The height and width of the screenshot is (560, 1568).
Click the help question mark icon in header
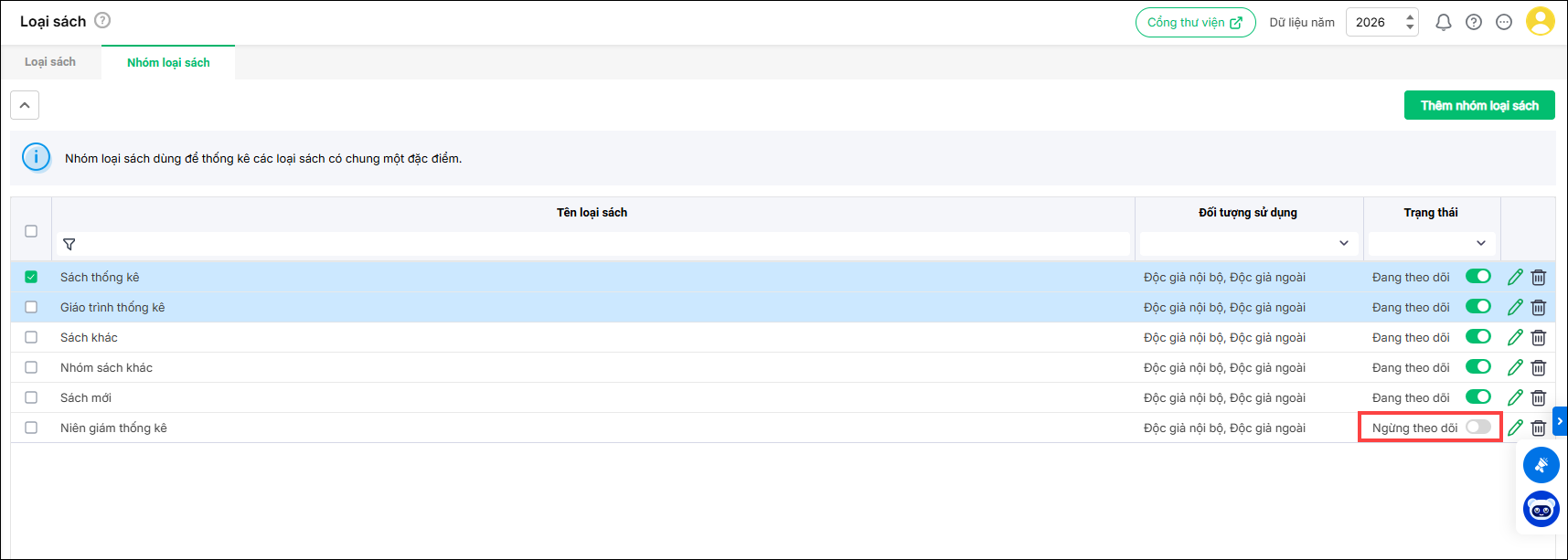[x=1474, y=23]
